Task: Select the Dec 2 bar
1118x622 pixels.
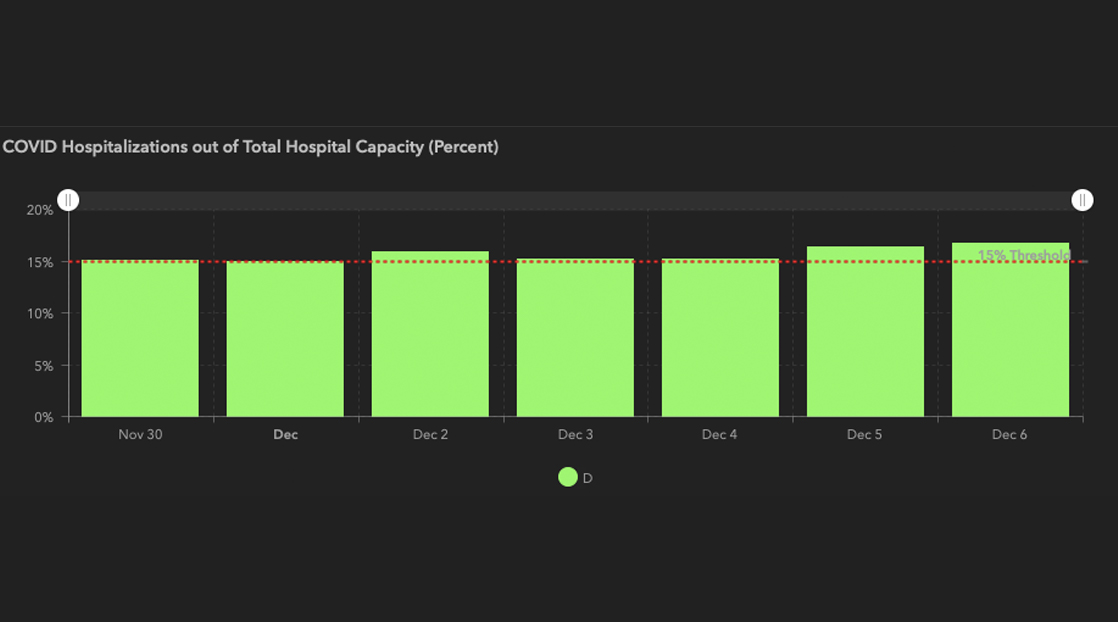Action: [x=430, y=334]
